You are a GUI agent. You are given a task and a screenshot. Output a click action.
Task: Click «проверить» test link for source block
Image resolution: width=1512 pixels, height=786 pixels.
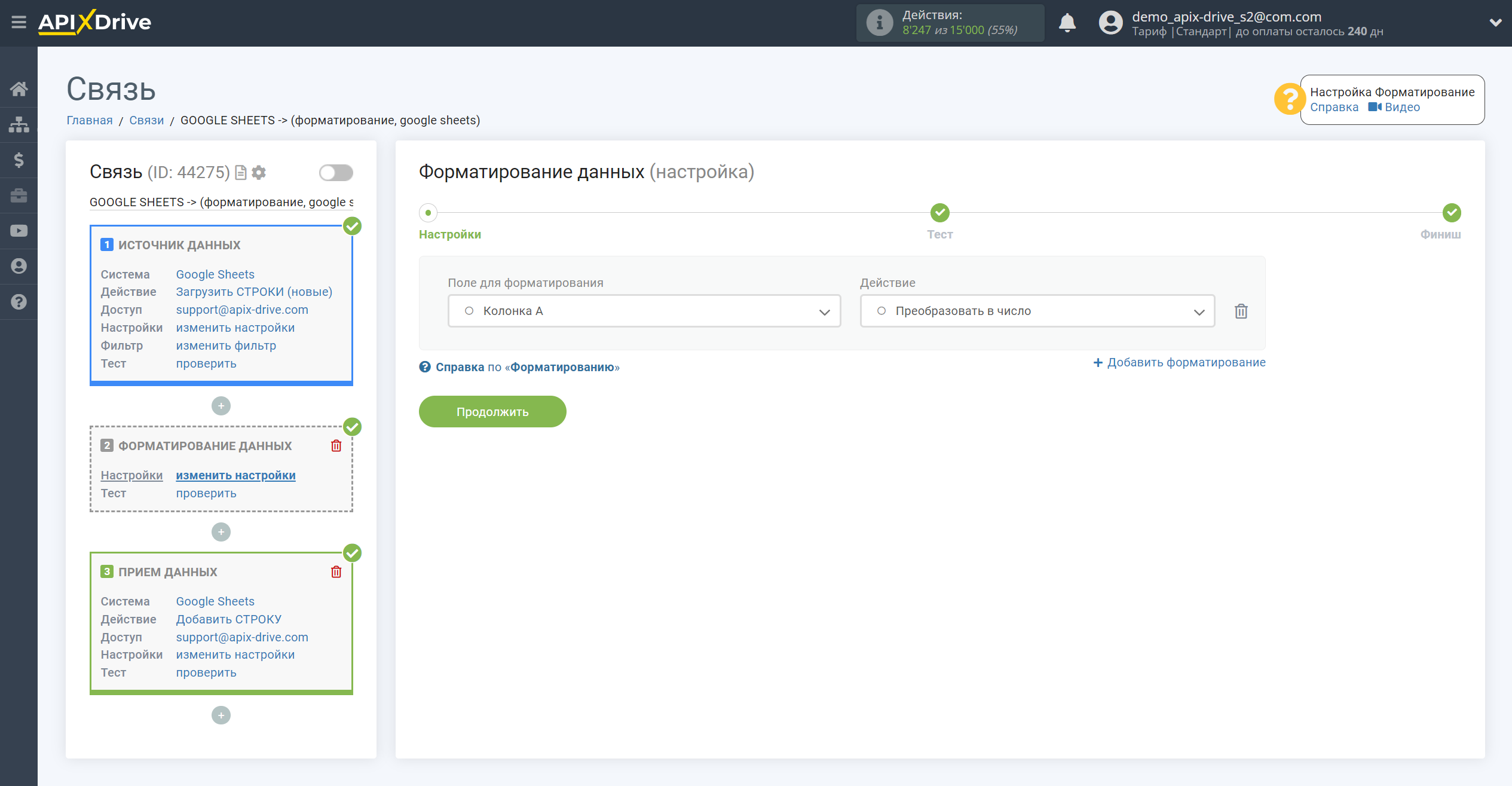pyautogui.click(x=205, y=363)
